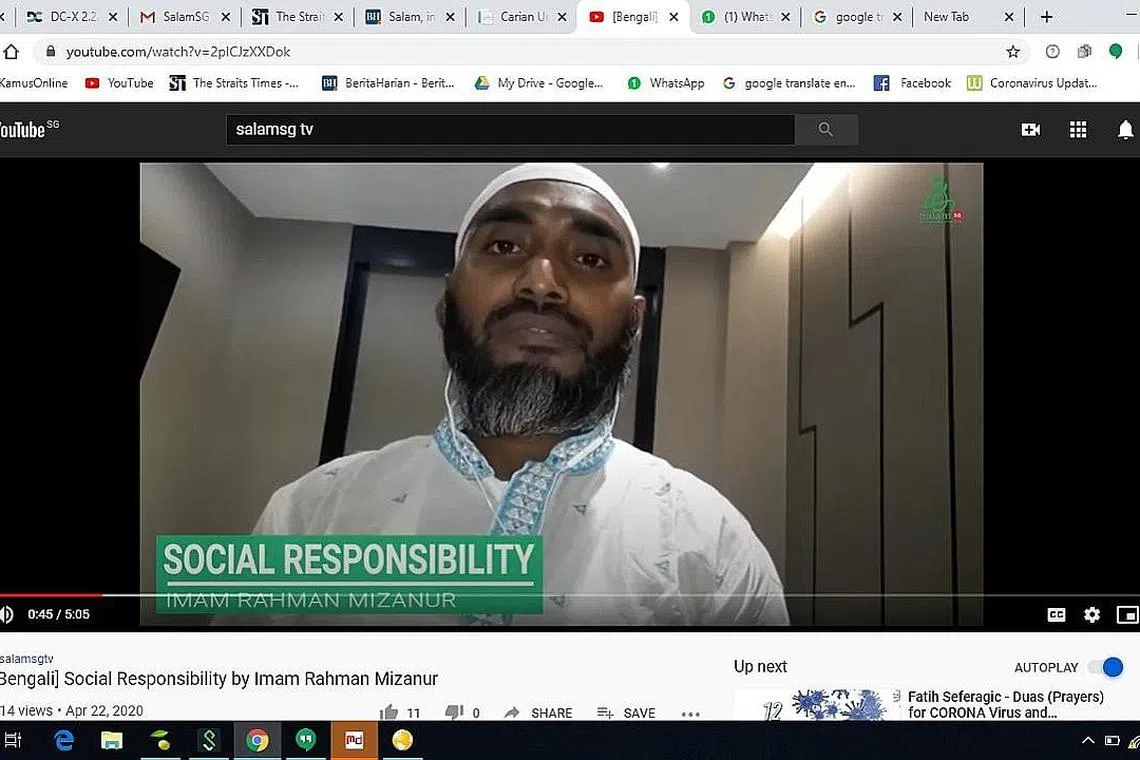This screenshot has height=760, width=1140.
Task: Toggle the Autoplay switch
Action: click(1106, 667)
